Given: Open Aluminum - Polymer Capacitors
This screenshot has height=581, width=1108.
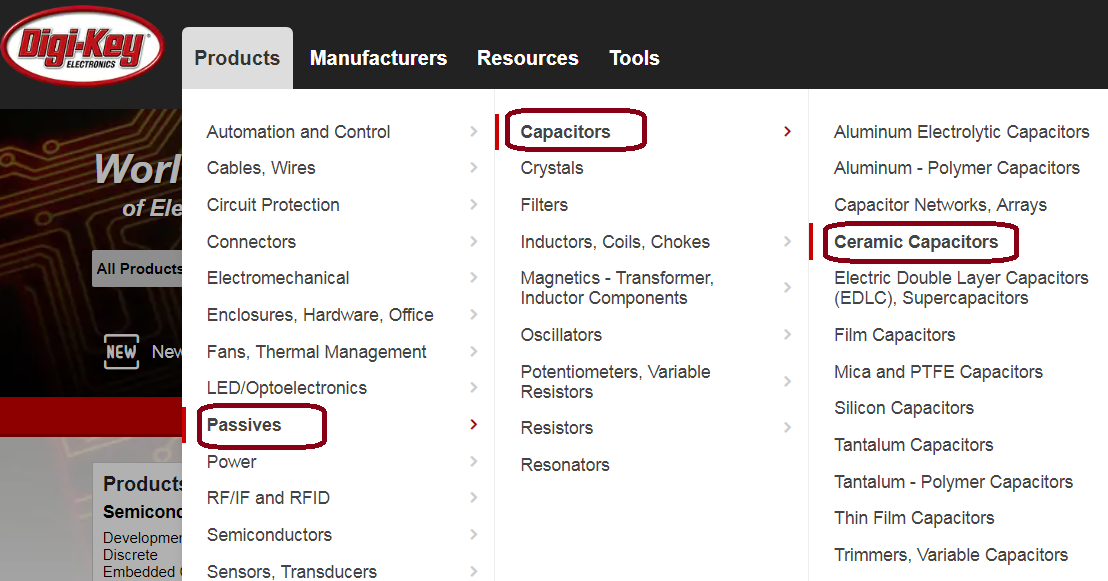Looking at the screenshot, I should pos(957,168).
